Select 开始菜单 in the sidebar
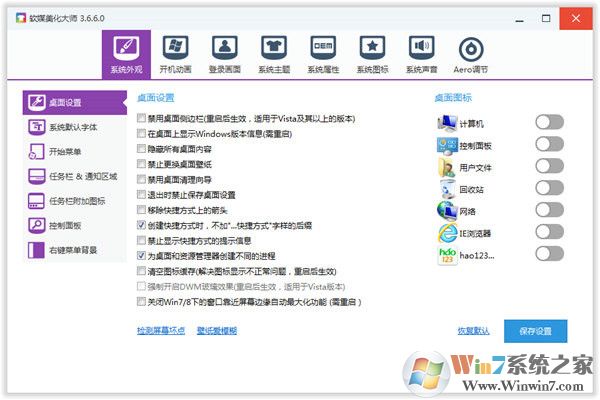Viewport: 600px width, 400px height. pos(75,152)
